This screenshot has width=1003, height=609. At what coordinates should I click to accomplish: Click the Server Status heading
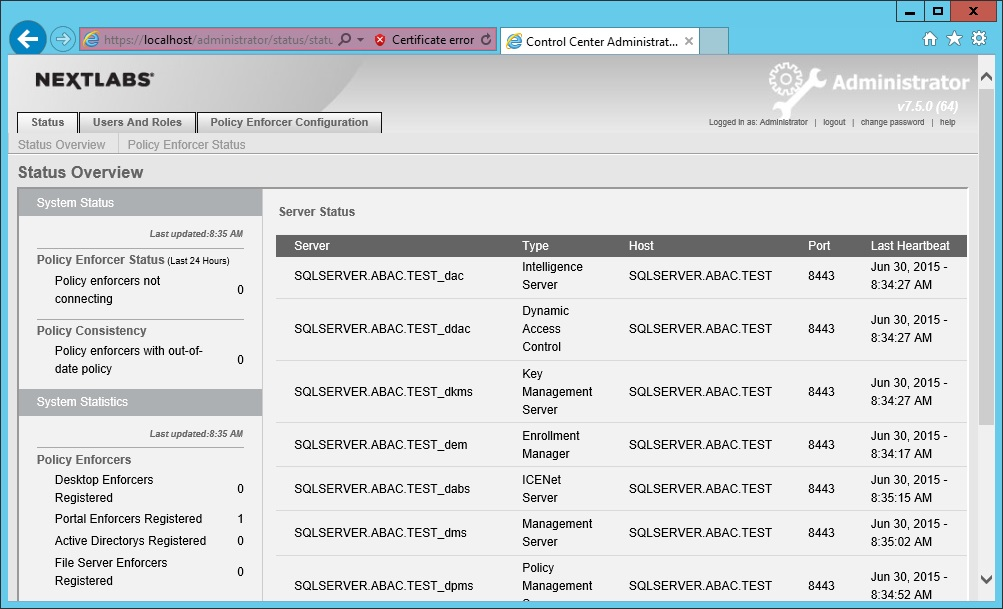point(317,212)
